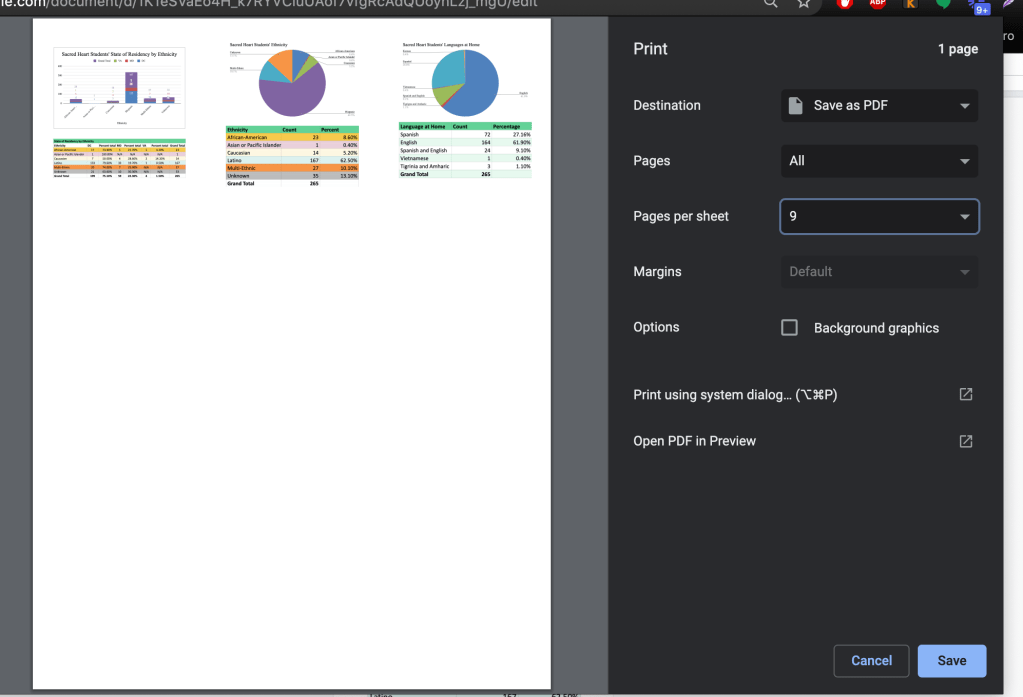1023x697 pixels.
Task: Choose Open PDF in Preview
Action: coord(695,441)
